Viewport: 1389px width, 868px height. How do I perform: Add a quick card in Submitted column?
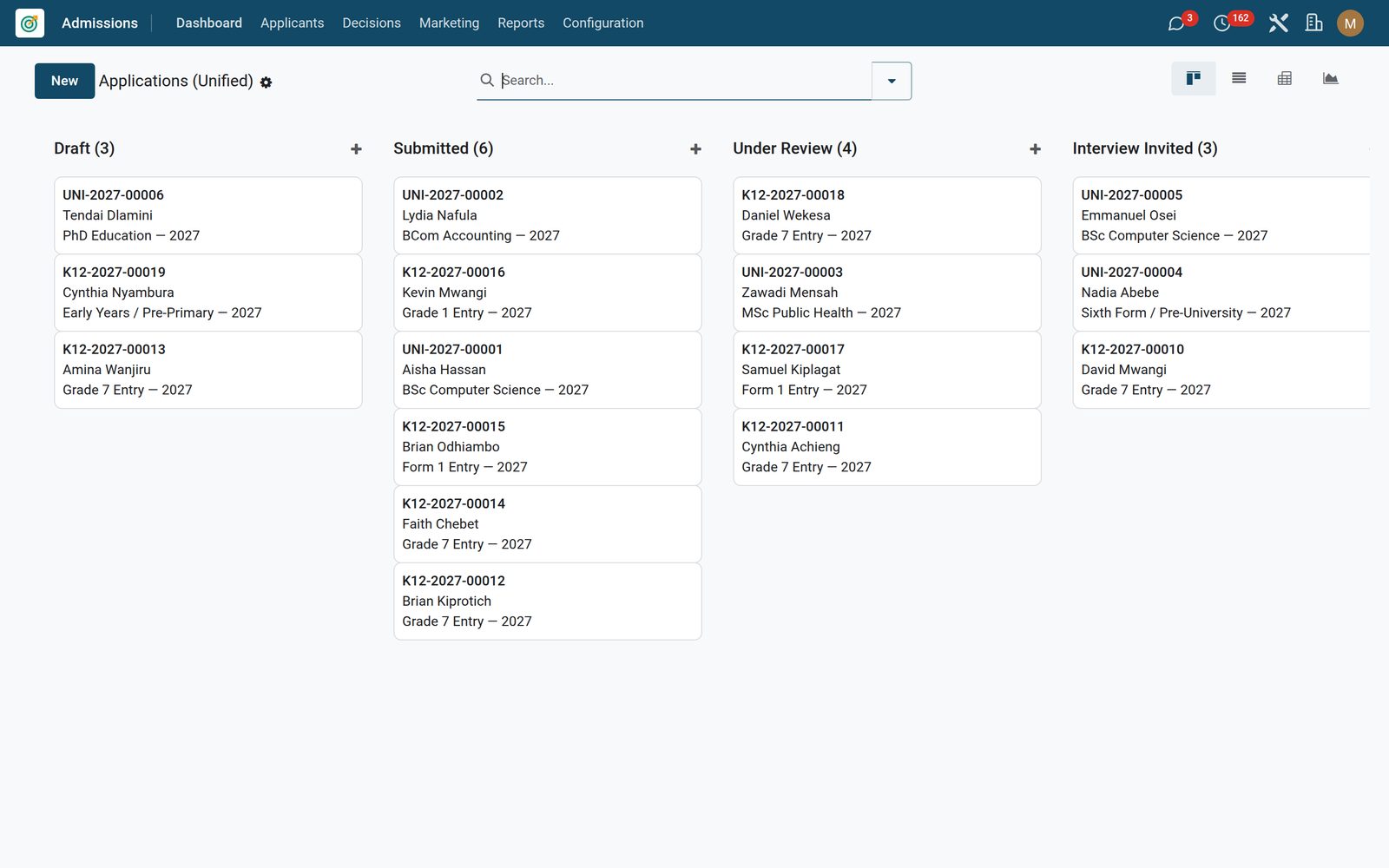coord(695,149)
